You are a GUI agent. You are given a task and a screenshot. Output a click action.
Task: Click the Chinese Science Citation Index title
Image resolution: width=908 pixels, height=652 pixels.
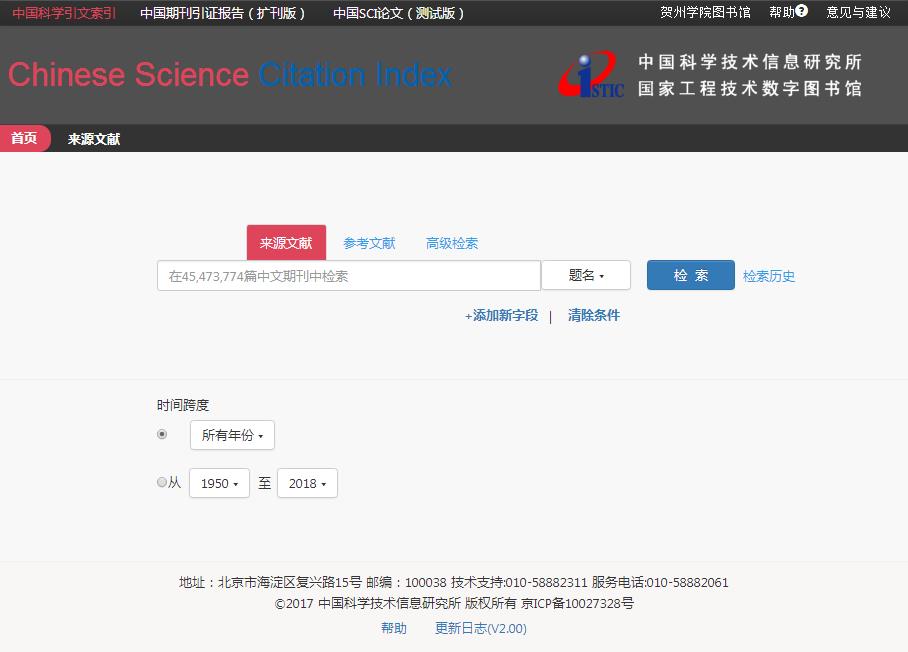[x=230, y=75]
